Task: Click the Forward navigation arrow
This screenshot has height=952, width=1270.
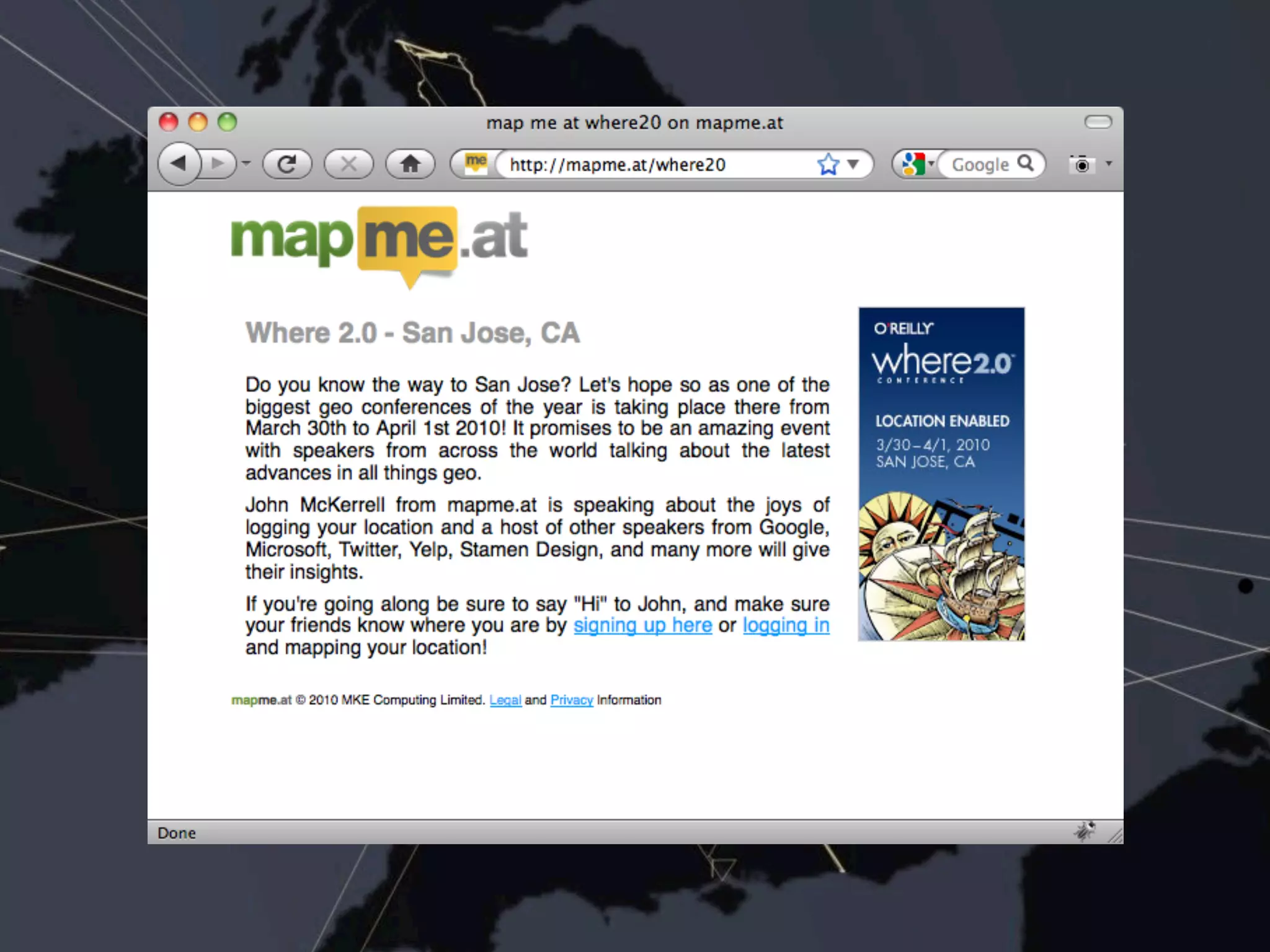Action: click(218, 164)
